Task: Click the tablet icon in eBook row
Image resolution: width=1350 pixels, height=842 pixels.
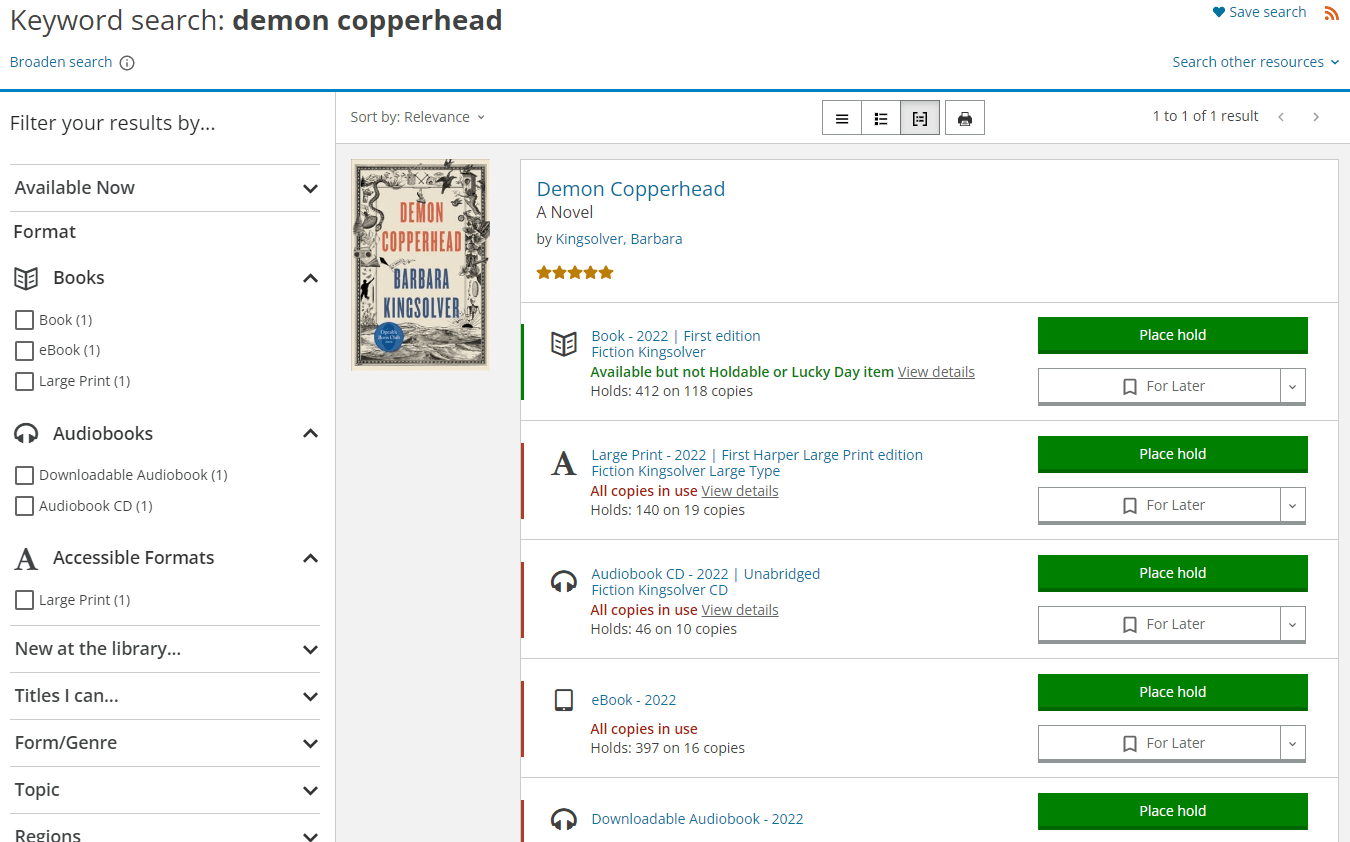Action: coord(564,700)
